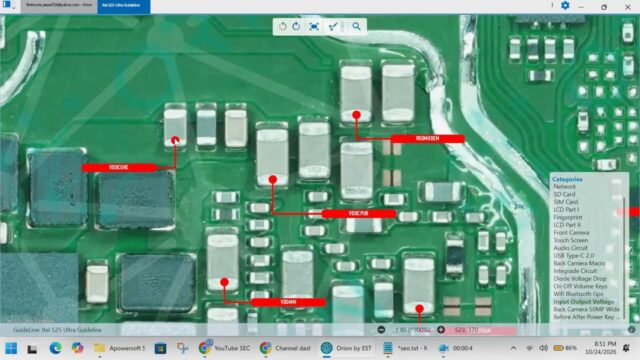Open the battery status tray icon
This screenshot has height=360, width=640.
pyautogui.click(x=565, y=348)
